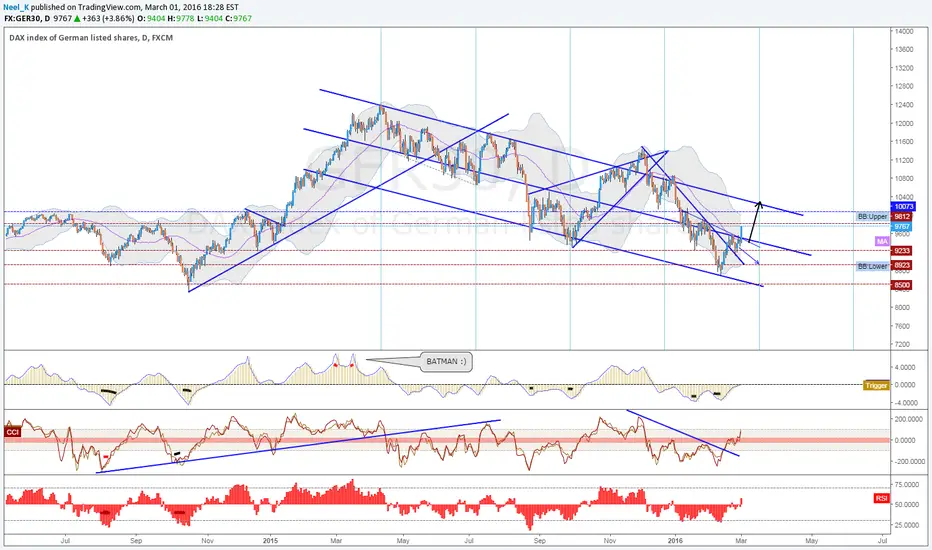Click the BATMAN :) callout annotation
932x550 pixels.
click(x=446, y=361)
